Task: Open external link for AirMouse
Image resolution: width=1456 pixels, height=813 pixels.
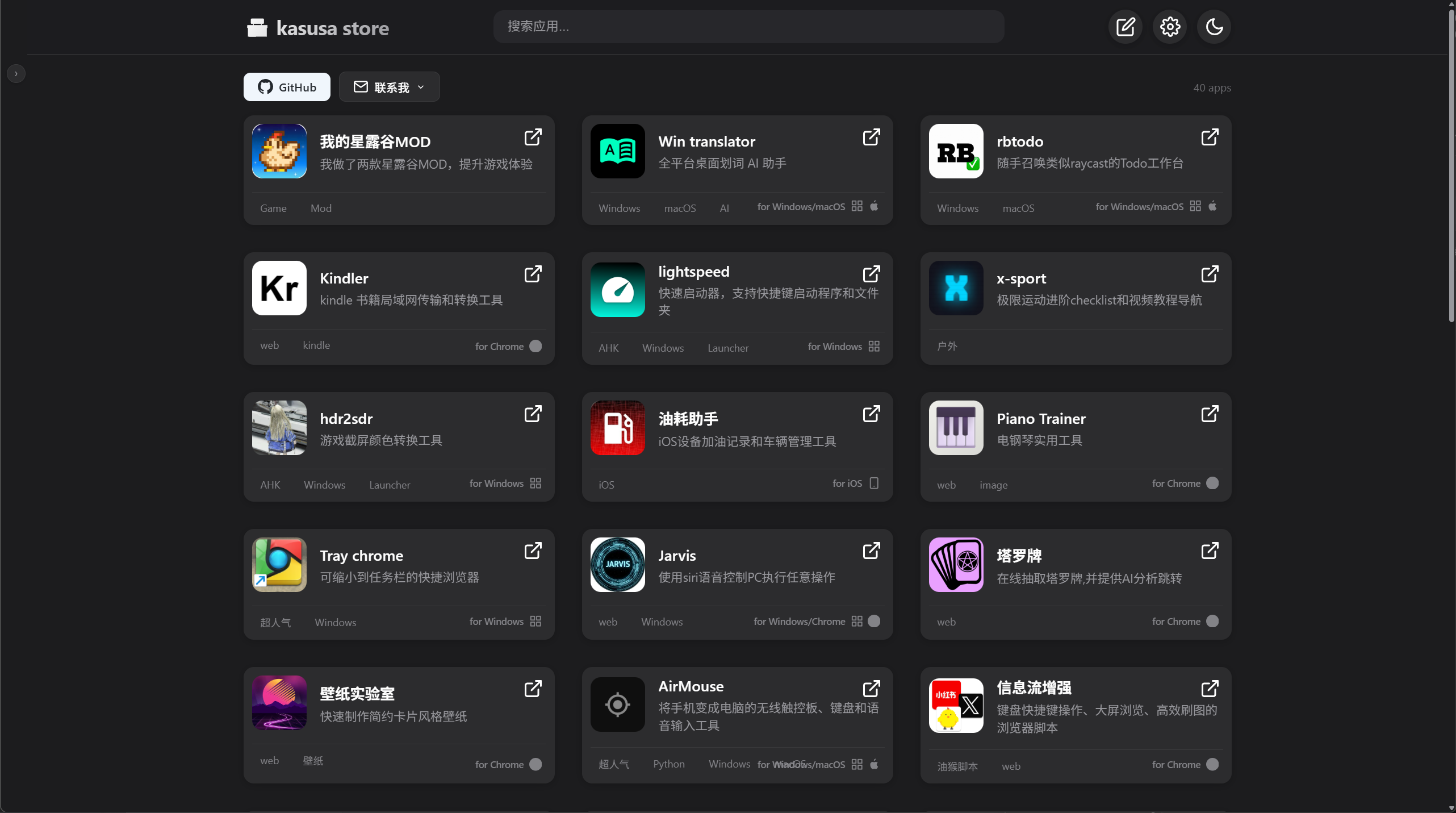Action: pyautogui.click(x=871, y=689)
